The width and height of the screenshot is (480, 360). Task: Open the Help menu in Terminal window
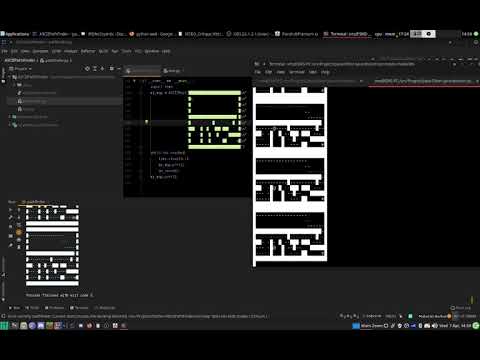[325, 72]
